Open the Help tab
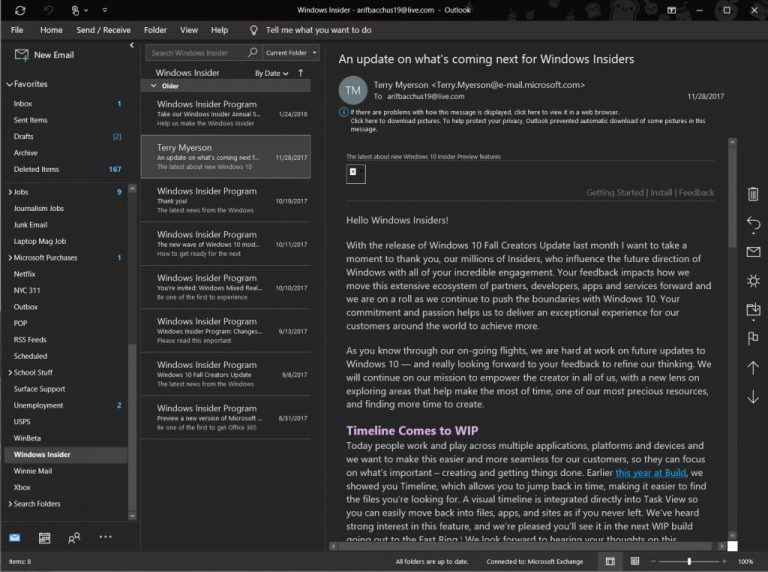 [219, 30]
